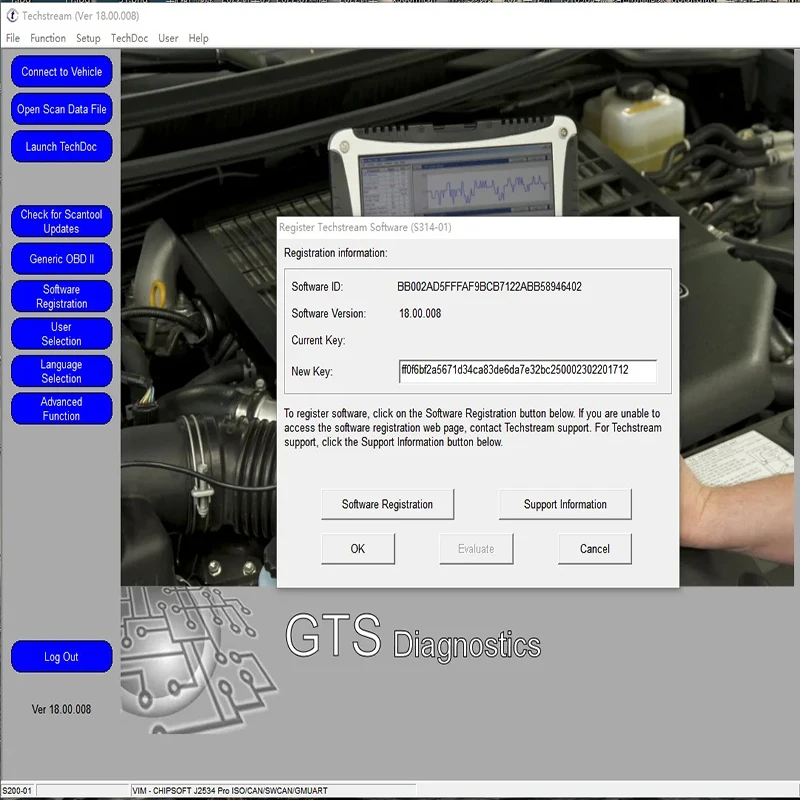Click into the New Key input field
800x800 pixels.
click(528, 371)
